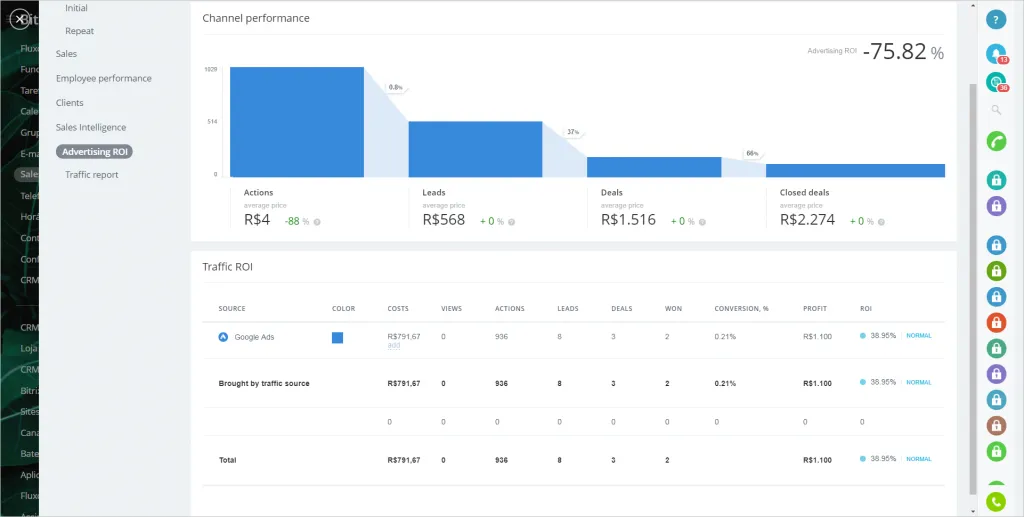The width and height of the screenshot is (1024, 517).
Task: Click the Google Ads logo icon
Action: [x=223, y=337]
